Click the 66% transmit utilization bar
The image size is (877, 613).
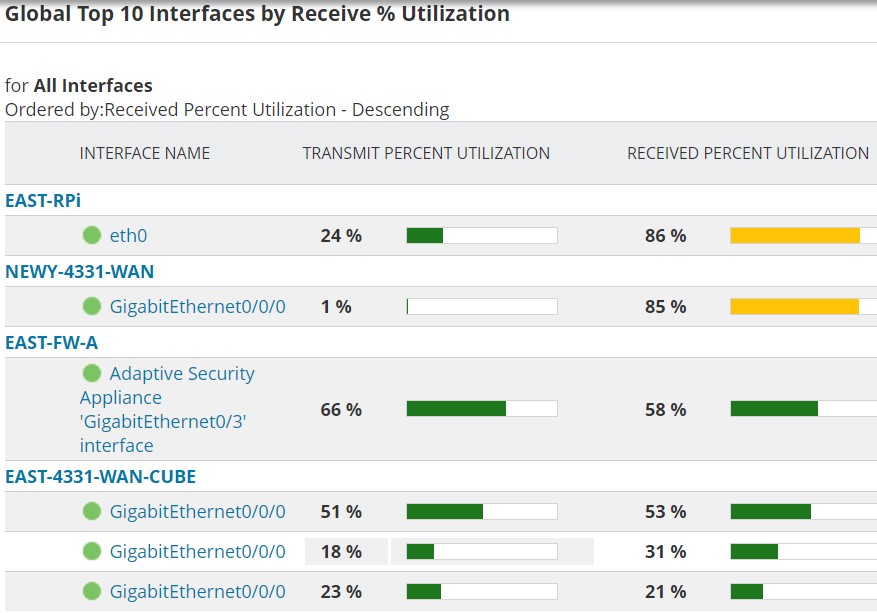point(481,409)
